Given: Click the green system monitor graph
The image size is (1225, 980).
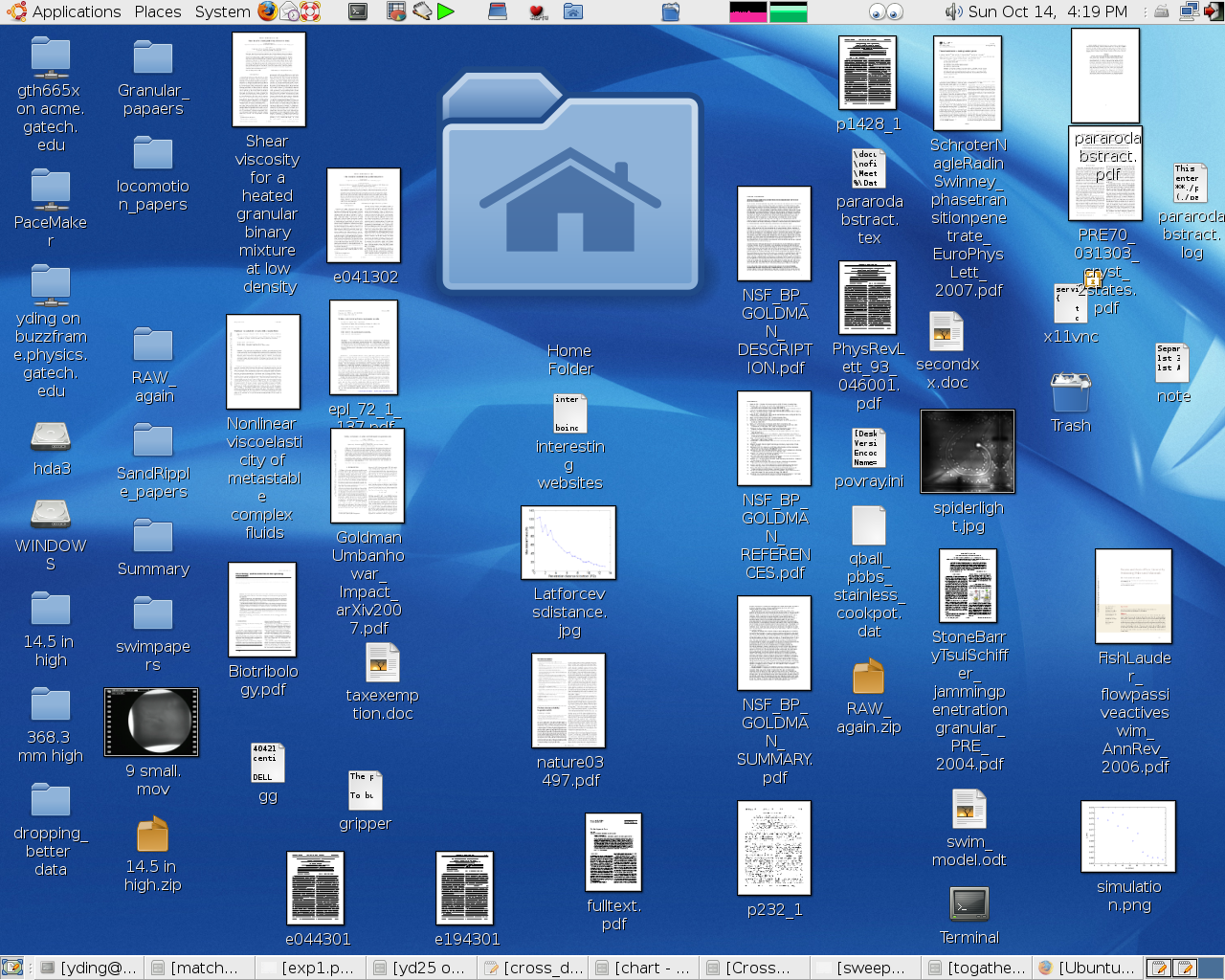Looking at the screenshot, I should (789, 11).
